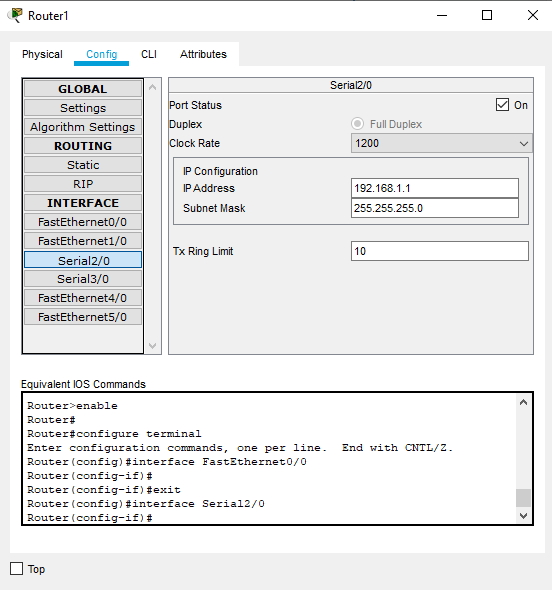Select the FastEthernet4/0 interface

83,298
